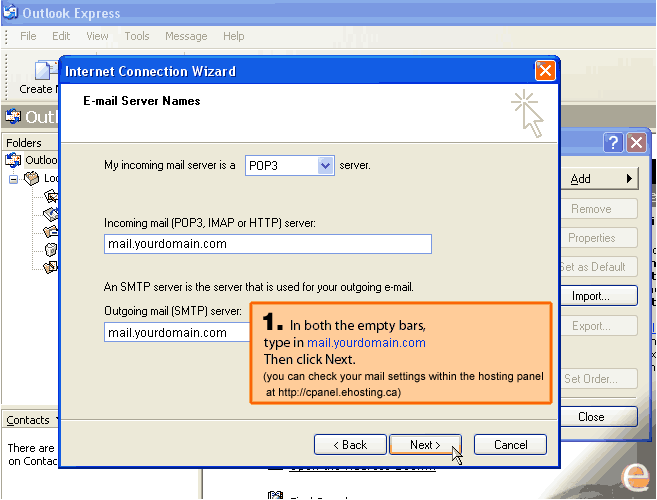Click the Outlook Express banner icon
The height and width of the screenshot is (500, 657).
13,116
